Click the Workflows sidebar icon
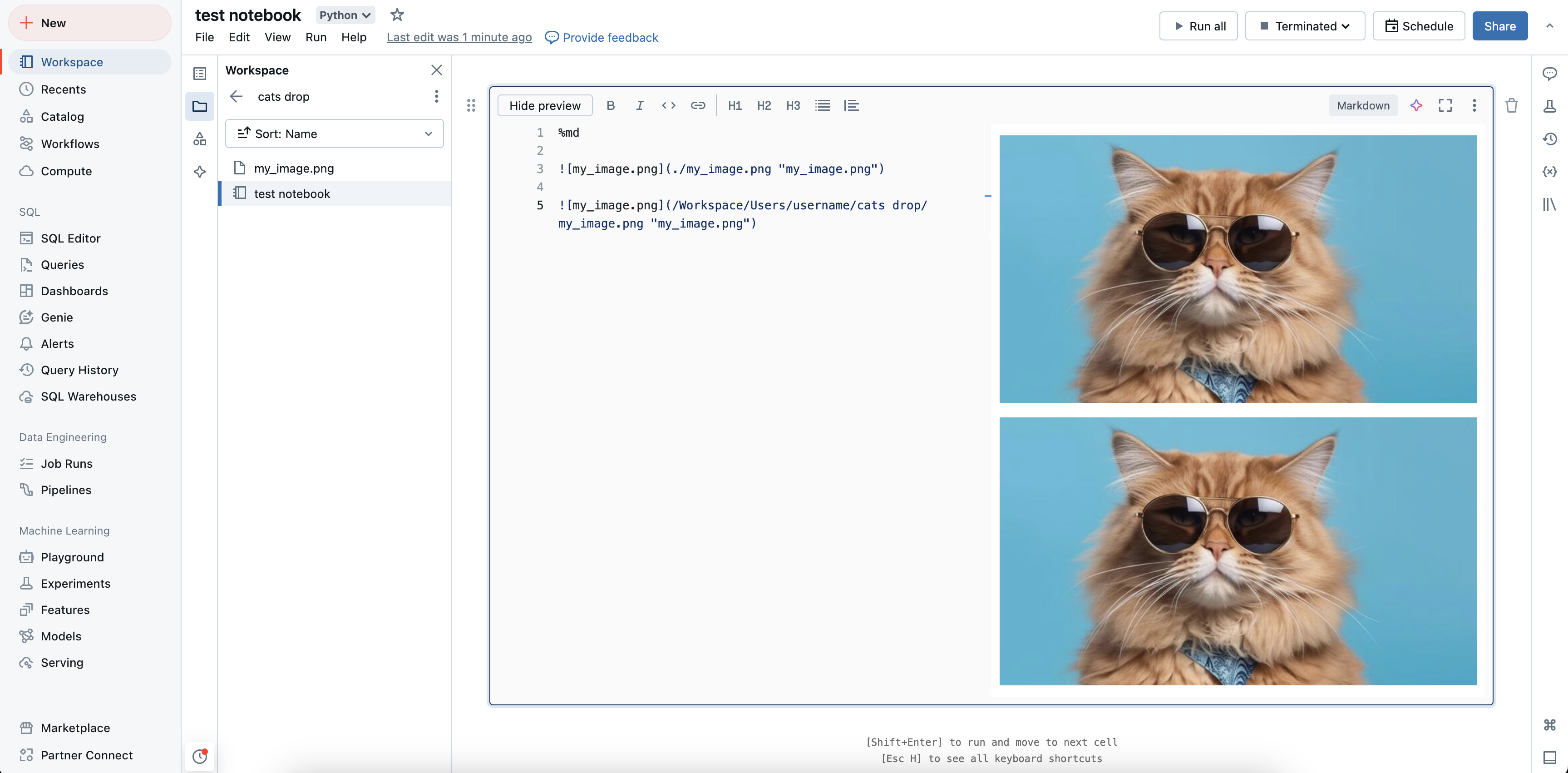This screenshot has width=1568, height=773. tap(26, 144)
